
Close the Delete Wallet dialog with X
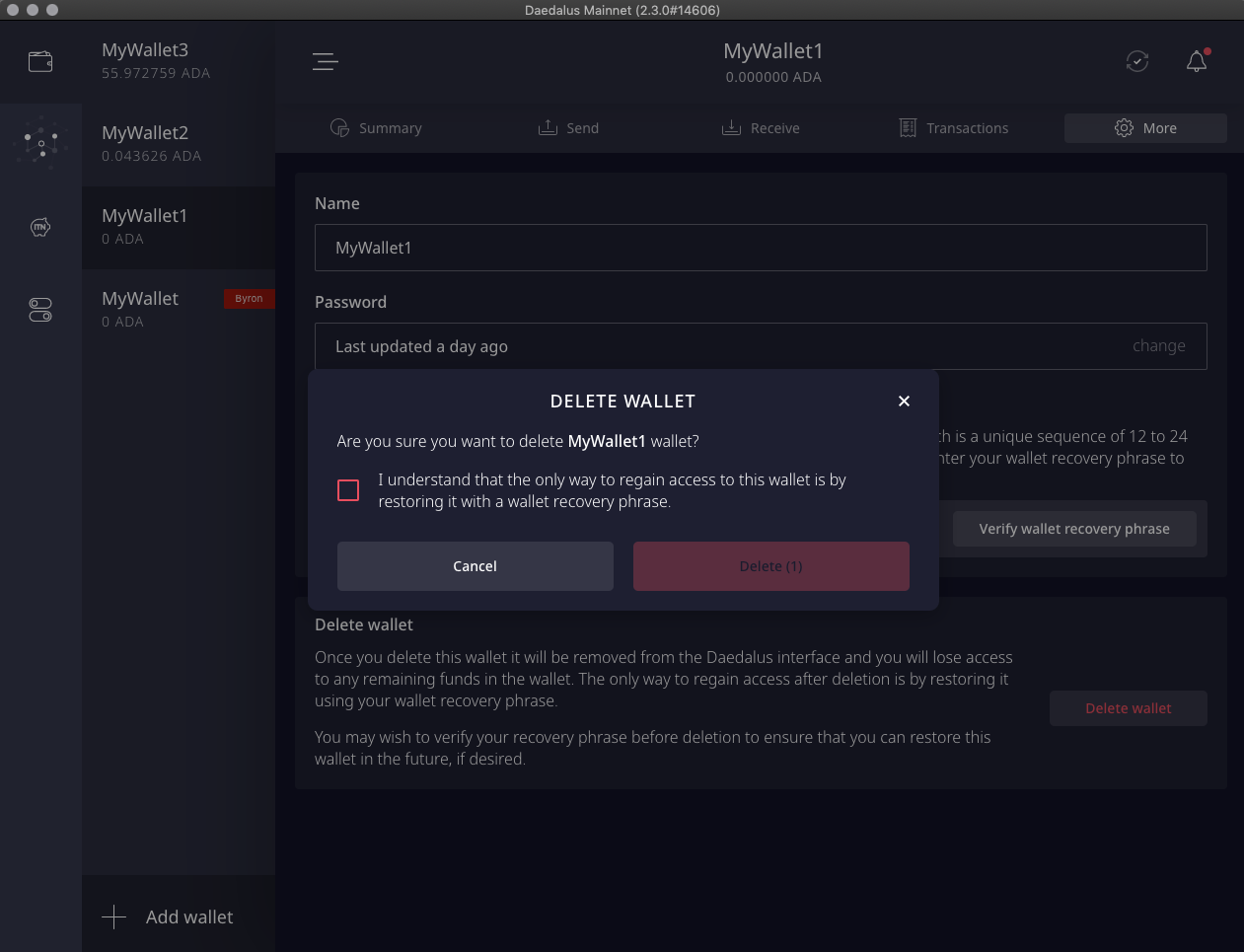click(x=904, y=401)
